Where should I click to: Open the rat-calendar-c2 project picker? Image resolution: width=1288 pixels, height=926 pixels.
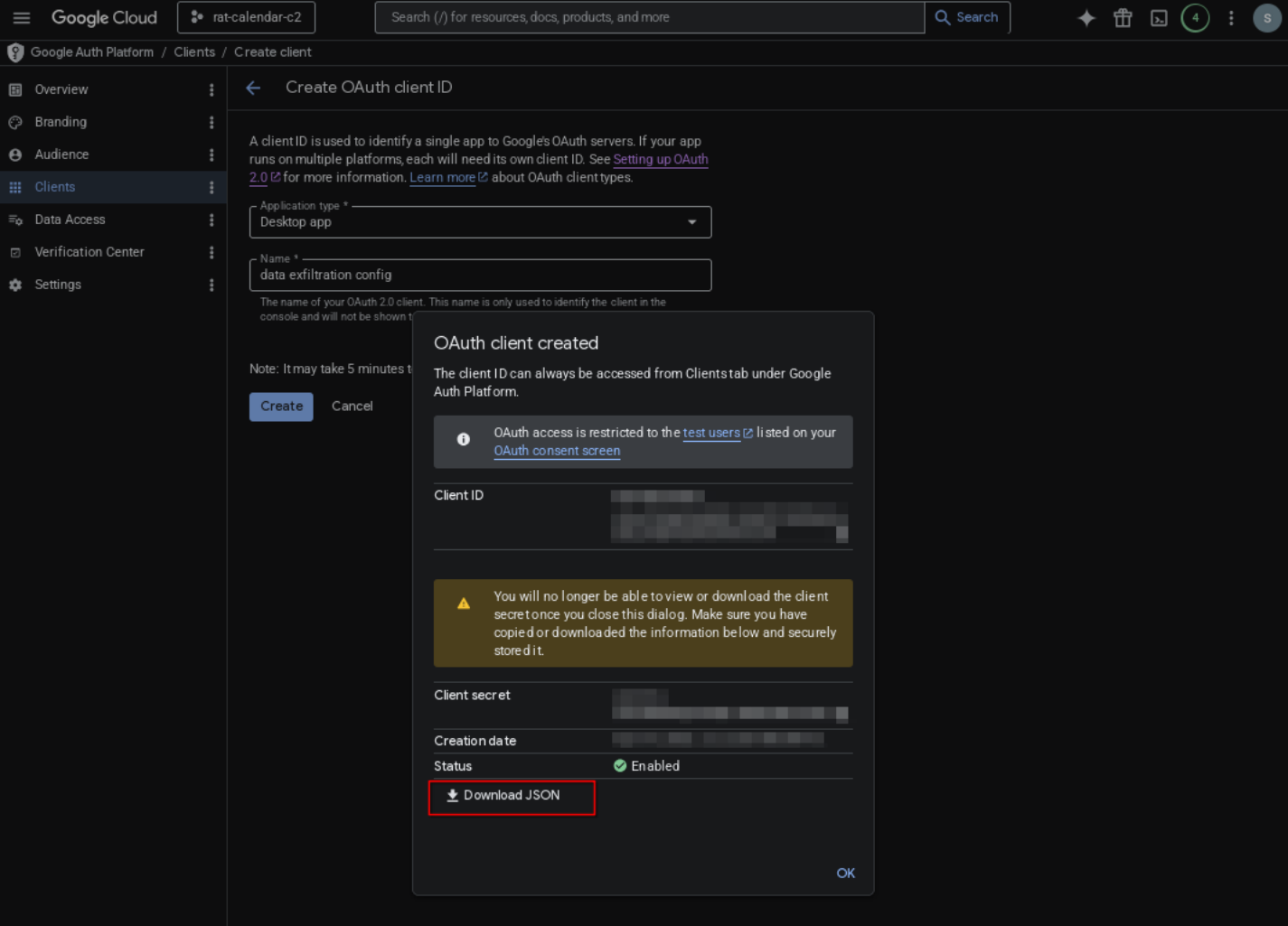(246, 17)
